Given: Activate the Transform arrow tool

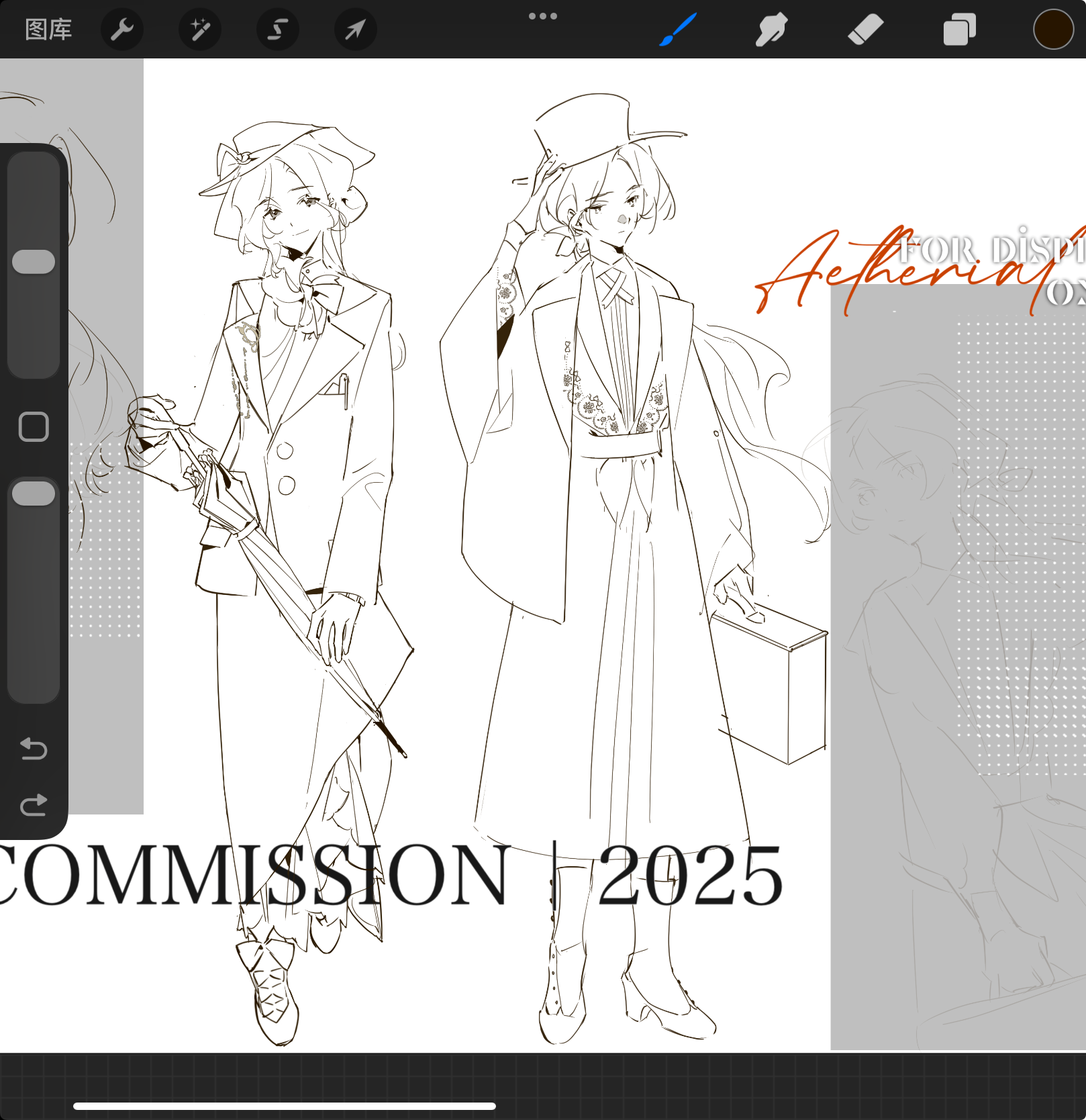Looking at the screenshot, I should [x=355, y=30].
